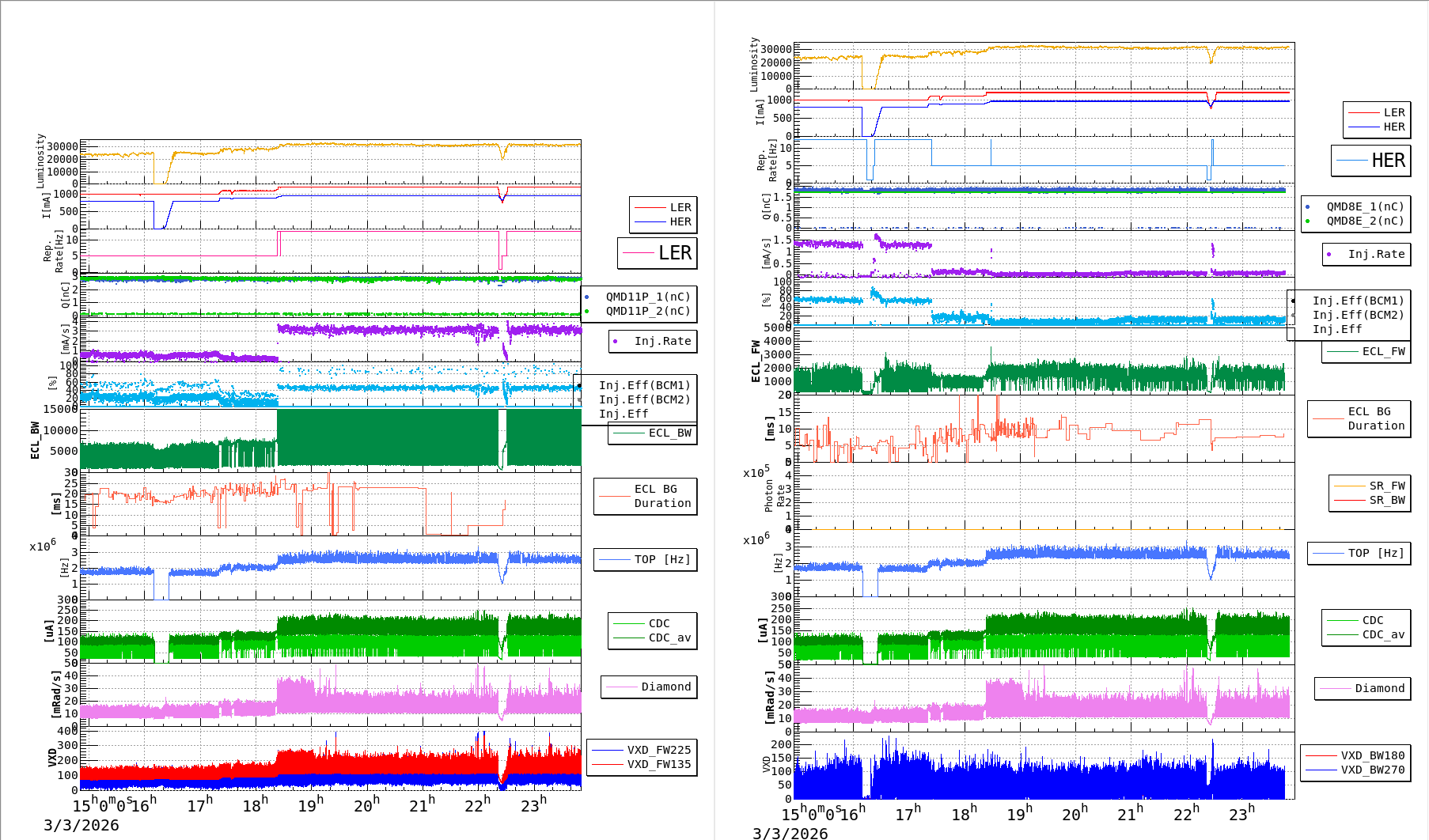This screenshot has height=840, width=1429.
Task: Click the QMD11P_1(nC) blue legend marker
Action: pyautogui.click(x=587, y=297)
